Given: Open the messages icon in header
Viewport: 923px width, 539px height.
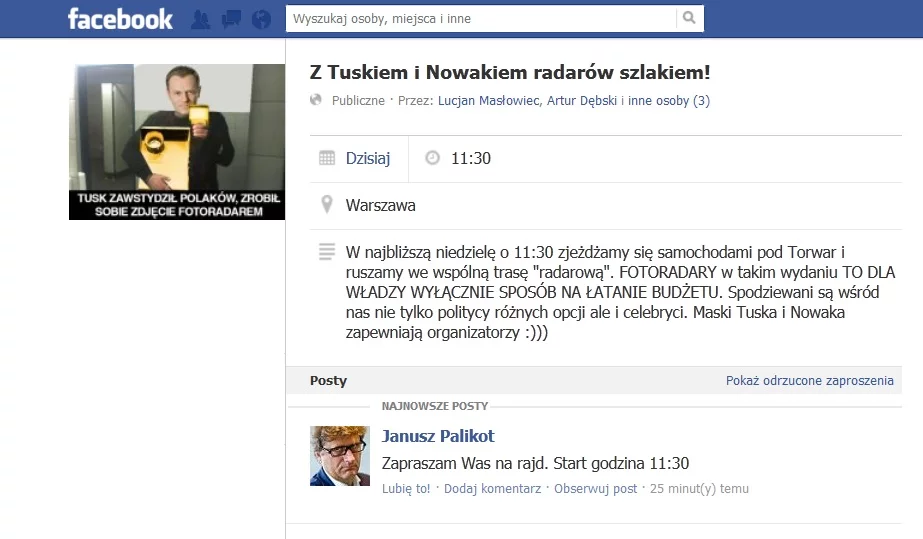Looking at the screenshot, I should (x=231, y=19).
